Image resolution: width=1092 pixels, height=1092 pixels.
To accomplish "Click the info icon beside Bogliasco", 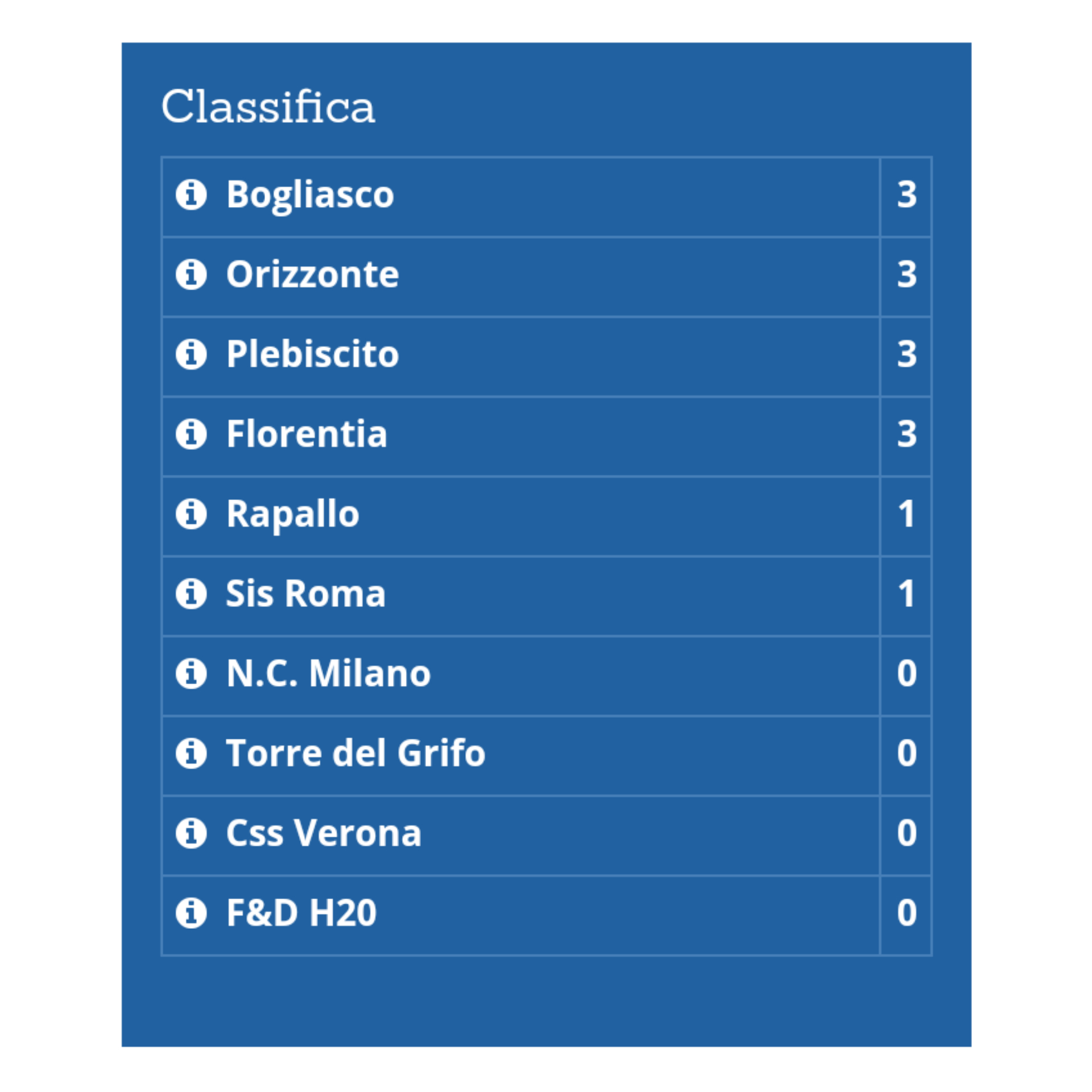I will pos(191,195).
